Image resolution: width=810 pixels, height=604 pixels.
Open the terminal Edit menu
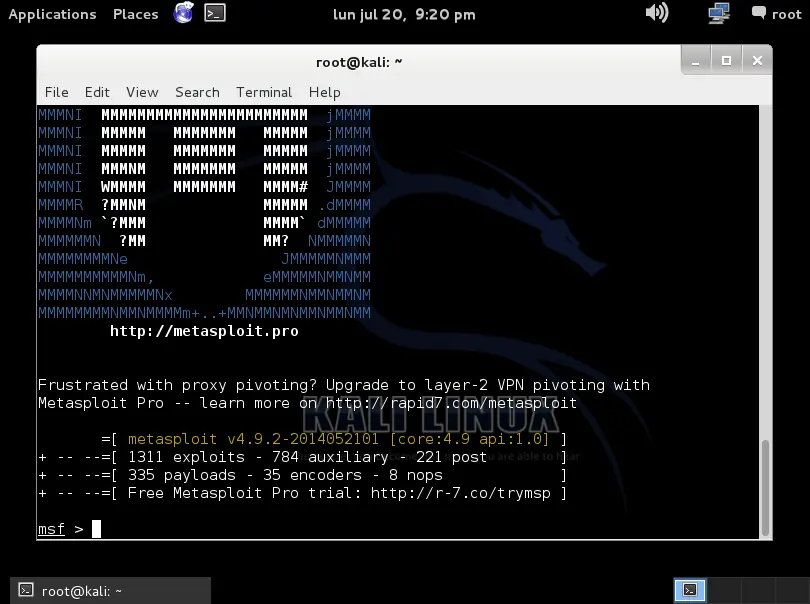pyautogui.click(x=97, y=92)
